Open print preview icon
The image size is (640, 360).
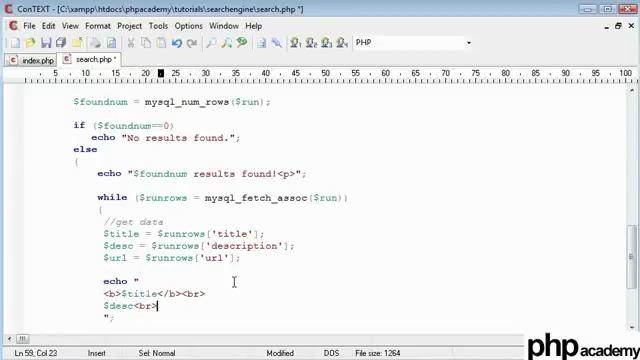coord(111,42)
